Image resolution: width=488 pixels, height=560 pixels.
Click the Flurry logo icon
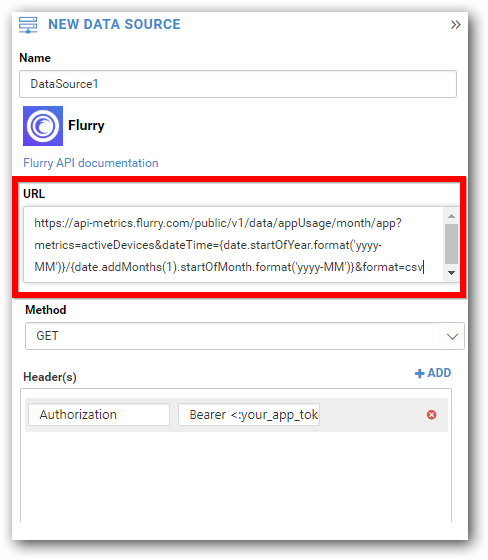point(43,126)
